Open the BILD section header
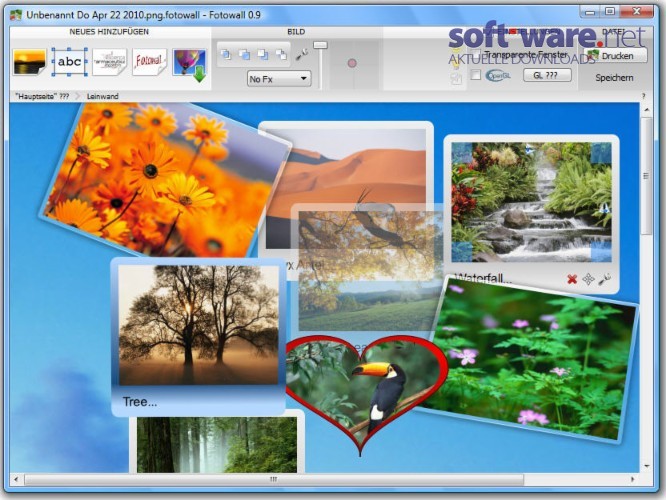 [296, 32]
